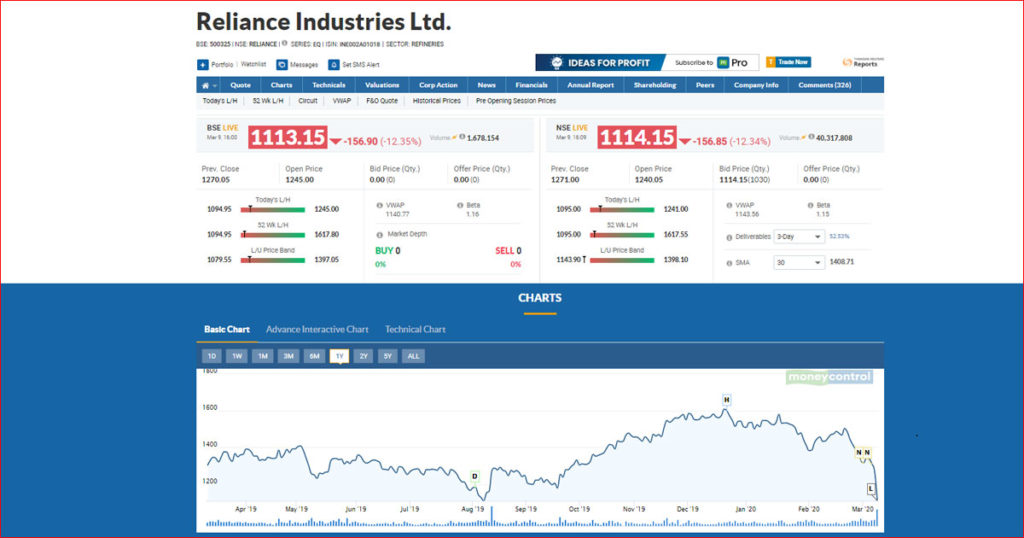
Task: Click the H marker on the chart
Action: pos(727,399)
